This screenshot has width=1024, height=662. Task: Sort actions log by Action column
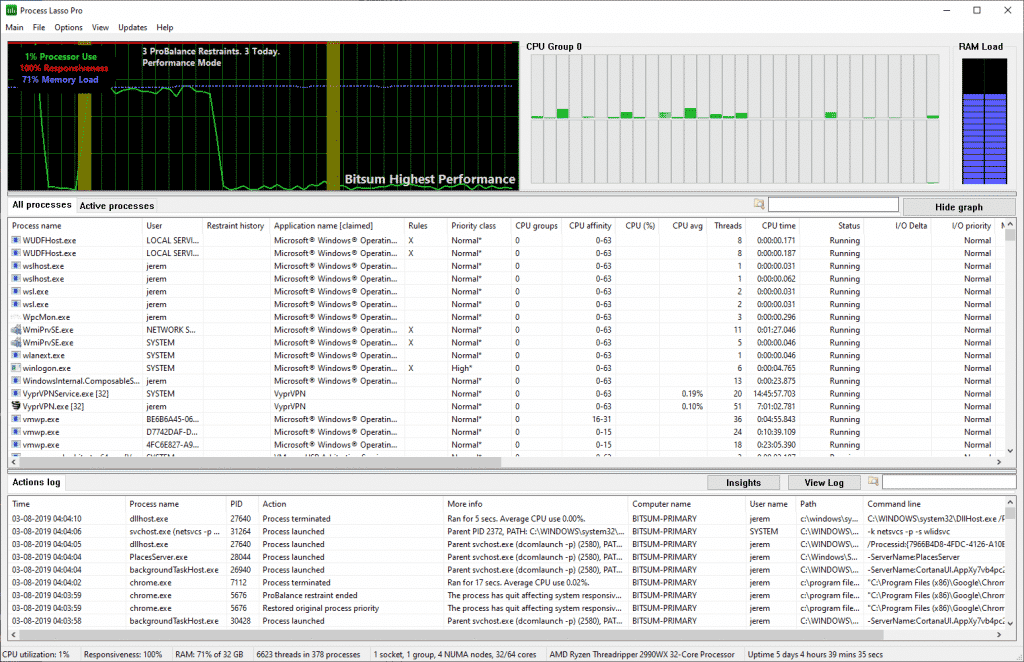click(x=351, y=504)
